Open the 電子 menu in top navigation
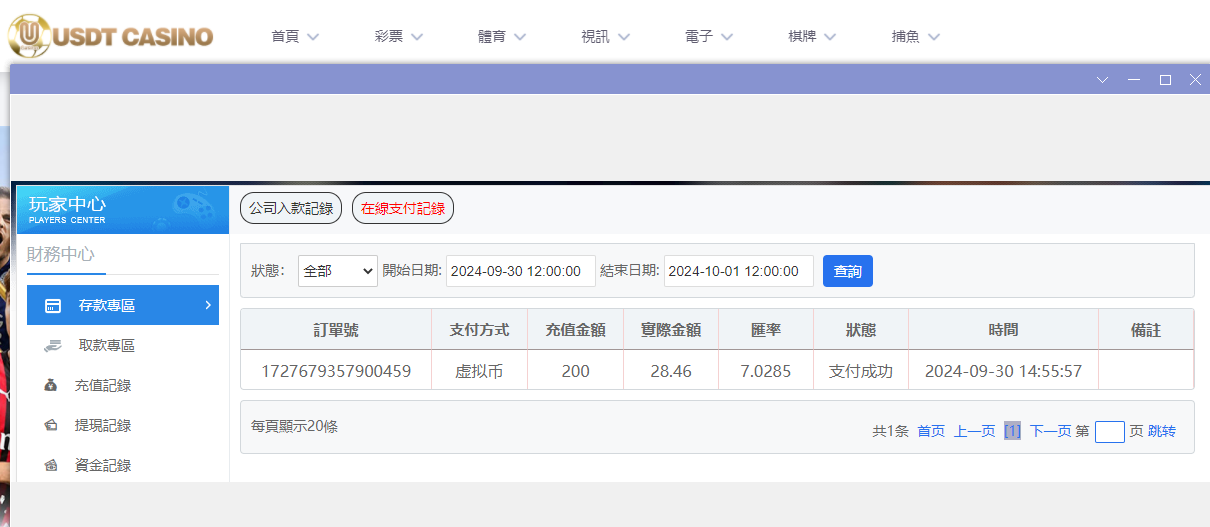 [709, 37]
